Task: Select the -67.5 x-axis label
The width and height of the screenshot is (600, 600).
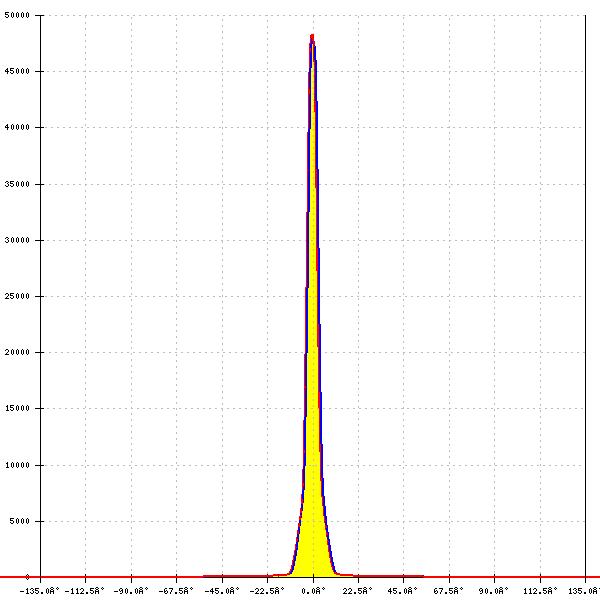Action: coord(176,591)
